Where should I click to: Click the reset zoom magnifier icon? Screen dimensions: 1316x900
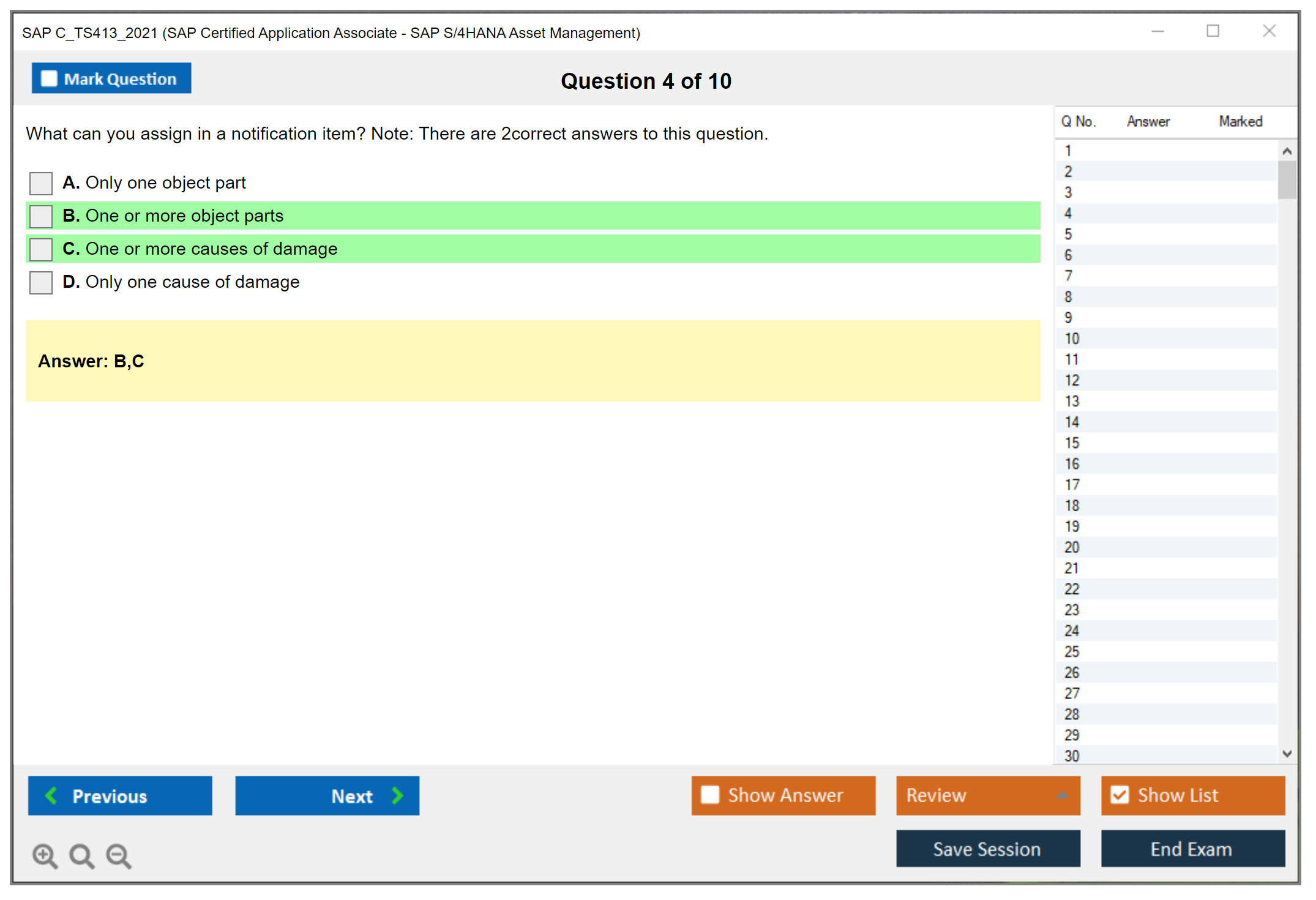click(x=81, y=855)
